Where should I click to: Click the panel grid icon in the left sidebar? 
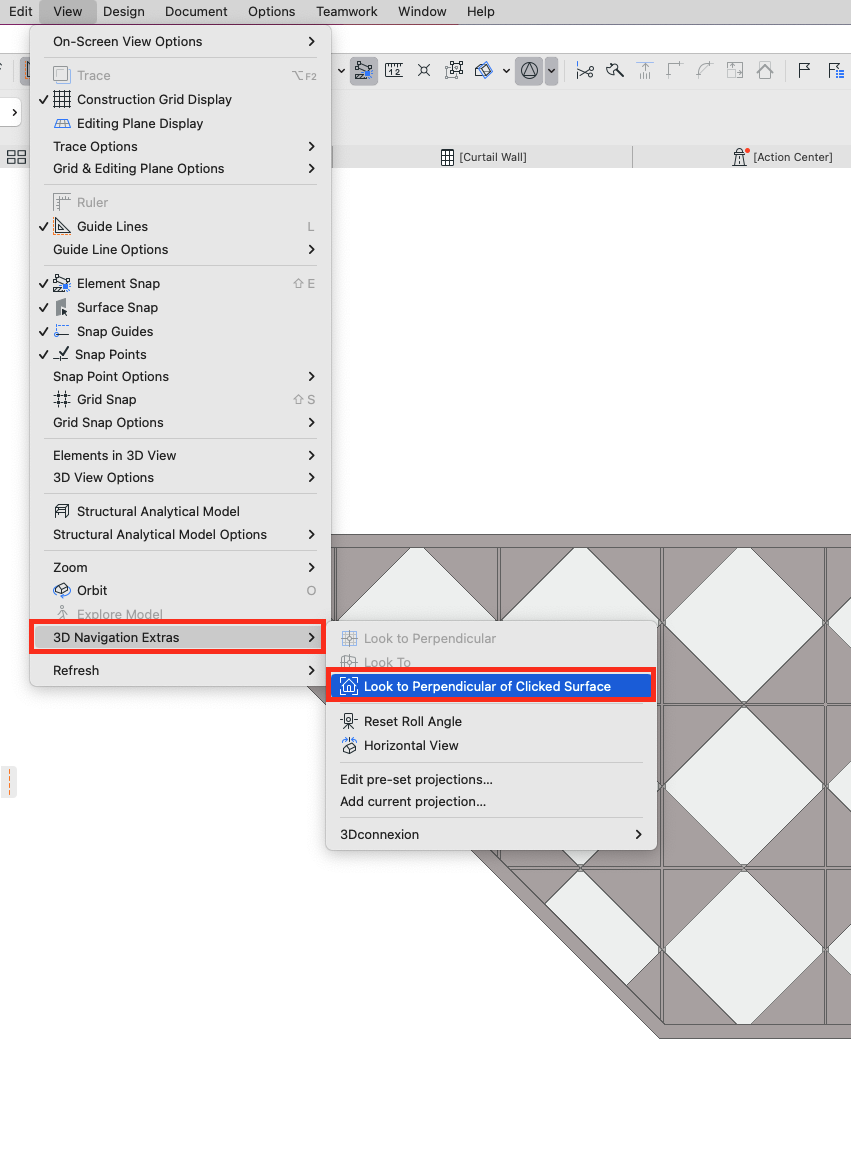click(16, 156)
